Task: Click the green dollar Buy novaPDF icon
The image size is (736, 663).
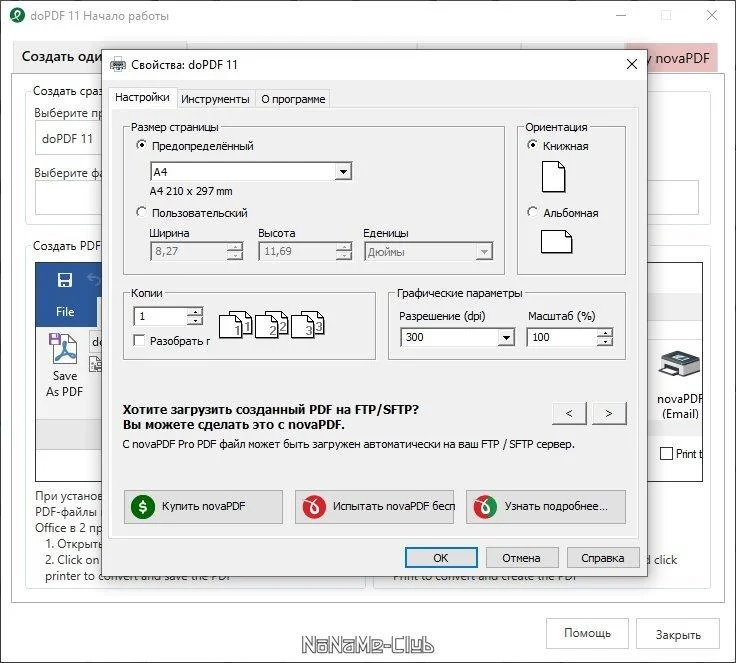Action: (143, 507)
